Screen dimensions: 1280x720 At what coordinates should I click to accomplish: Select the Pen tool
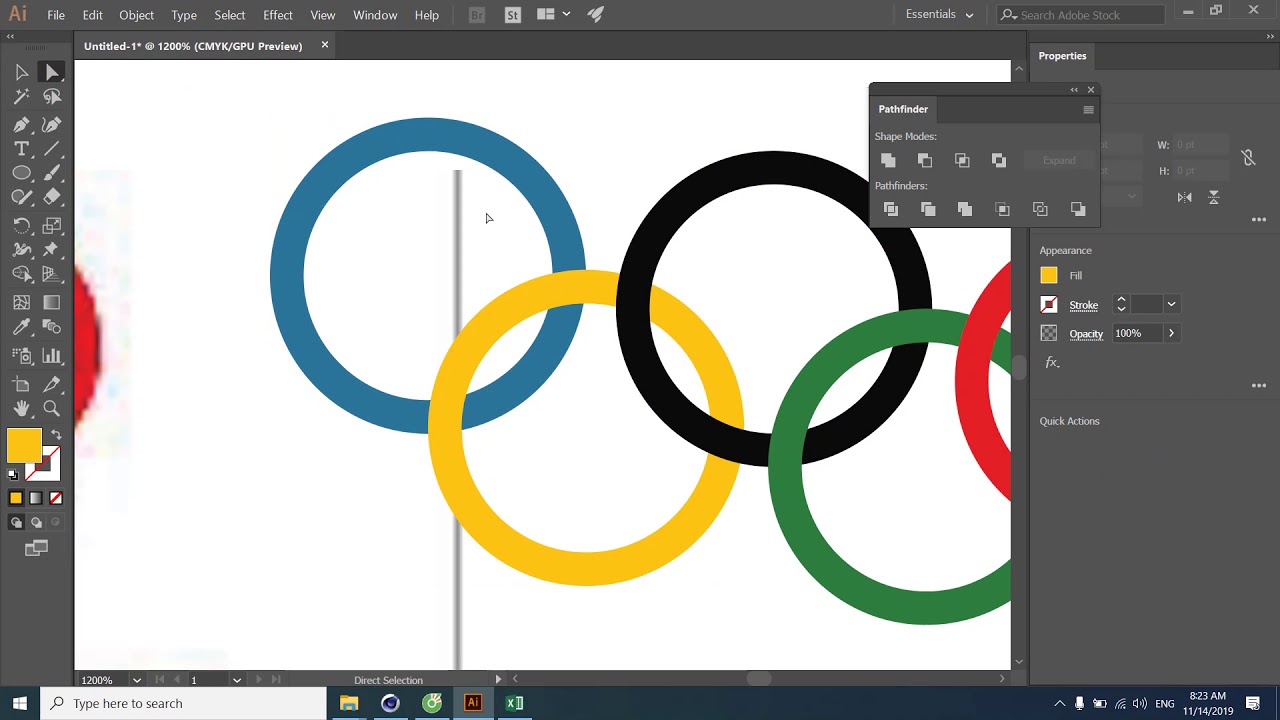(x=21, y=125)
